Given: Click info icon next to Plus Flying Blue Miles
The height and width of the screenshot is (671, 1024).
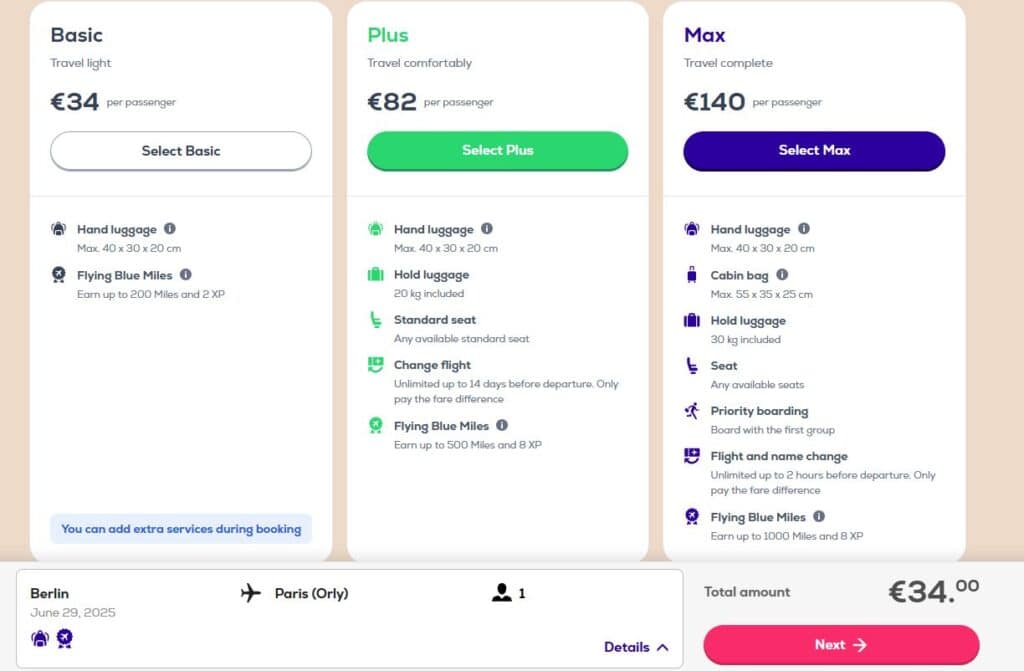Looking at the screenshot, I should 502,426.
